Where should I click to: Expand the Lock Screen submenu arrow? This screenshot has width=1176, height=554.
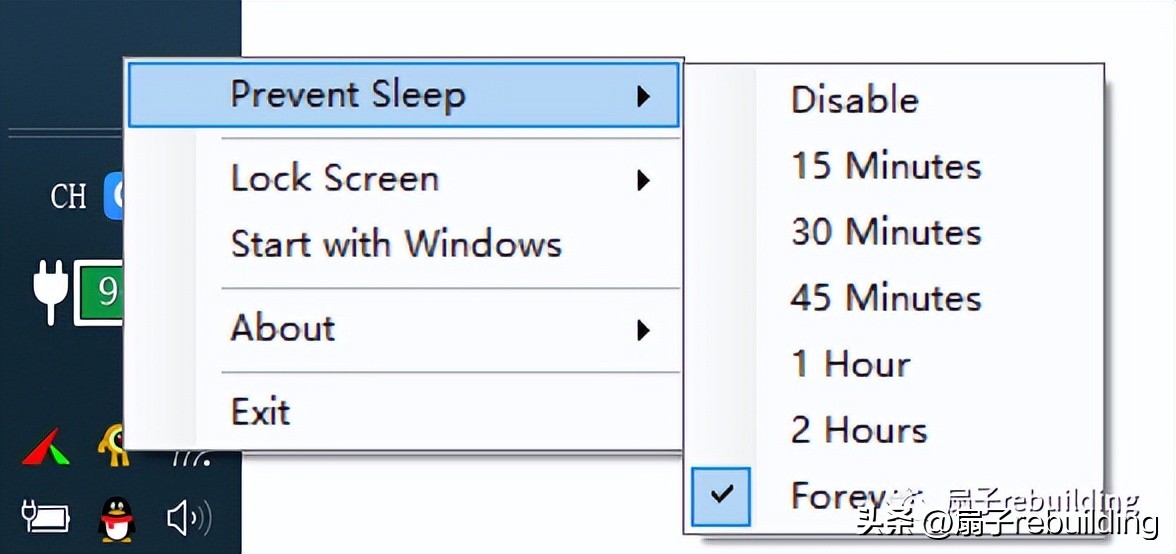click(x=643, y=180)
